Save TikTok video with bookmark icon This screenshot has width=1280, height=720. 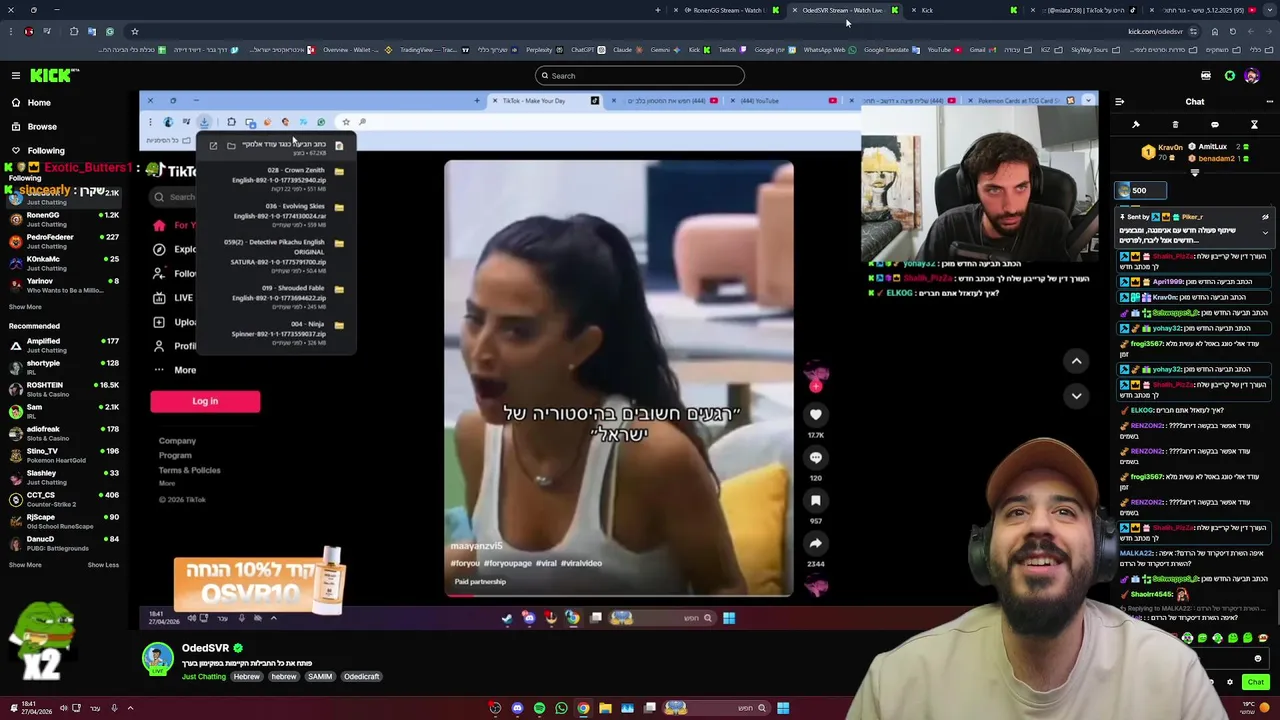(816, 500)
